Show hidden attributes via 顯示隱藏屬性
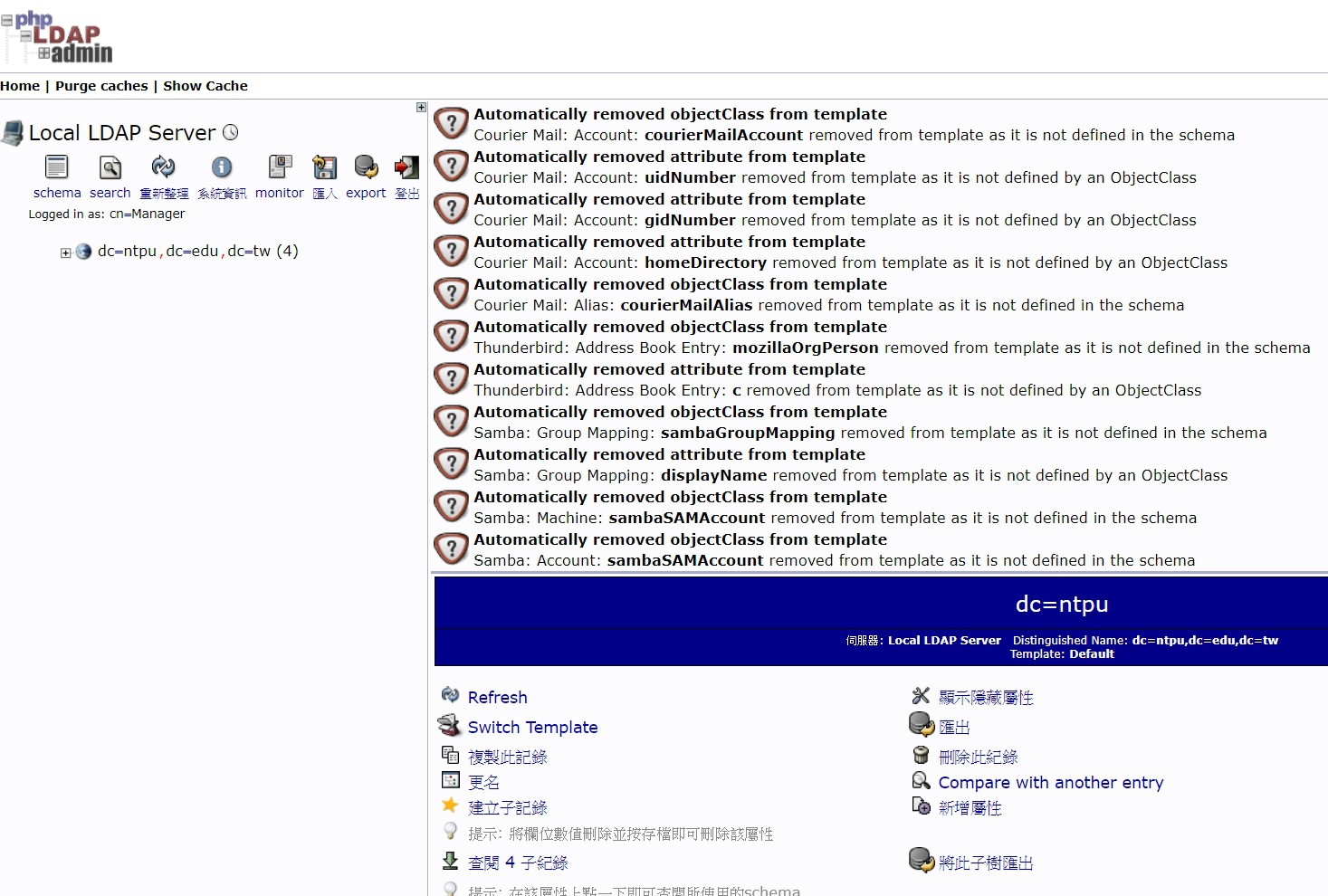1328x896 pixels. pyautogui.click(x=986, y=697)
